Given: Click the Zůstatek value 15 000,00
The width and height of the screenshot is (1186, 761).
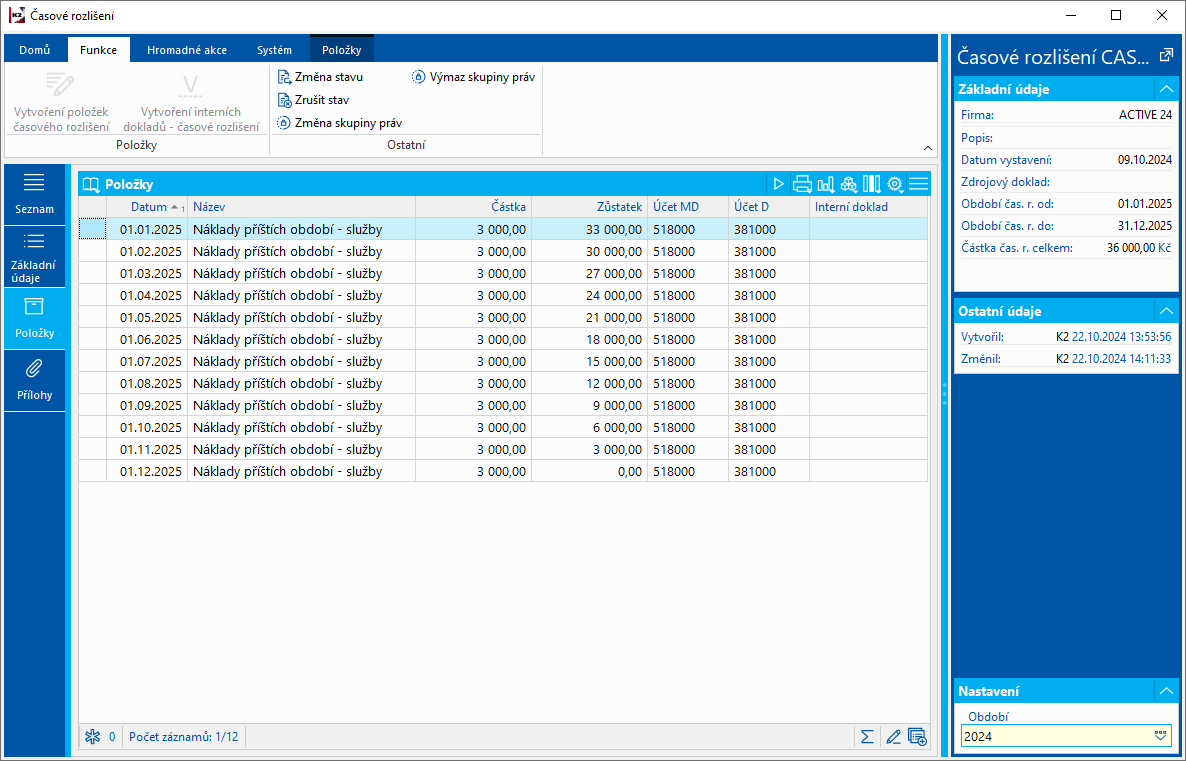Looking at the screenshot, I should [613, 361].
